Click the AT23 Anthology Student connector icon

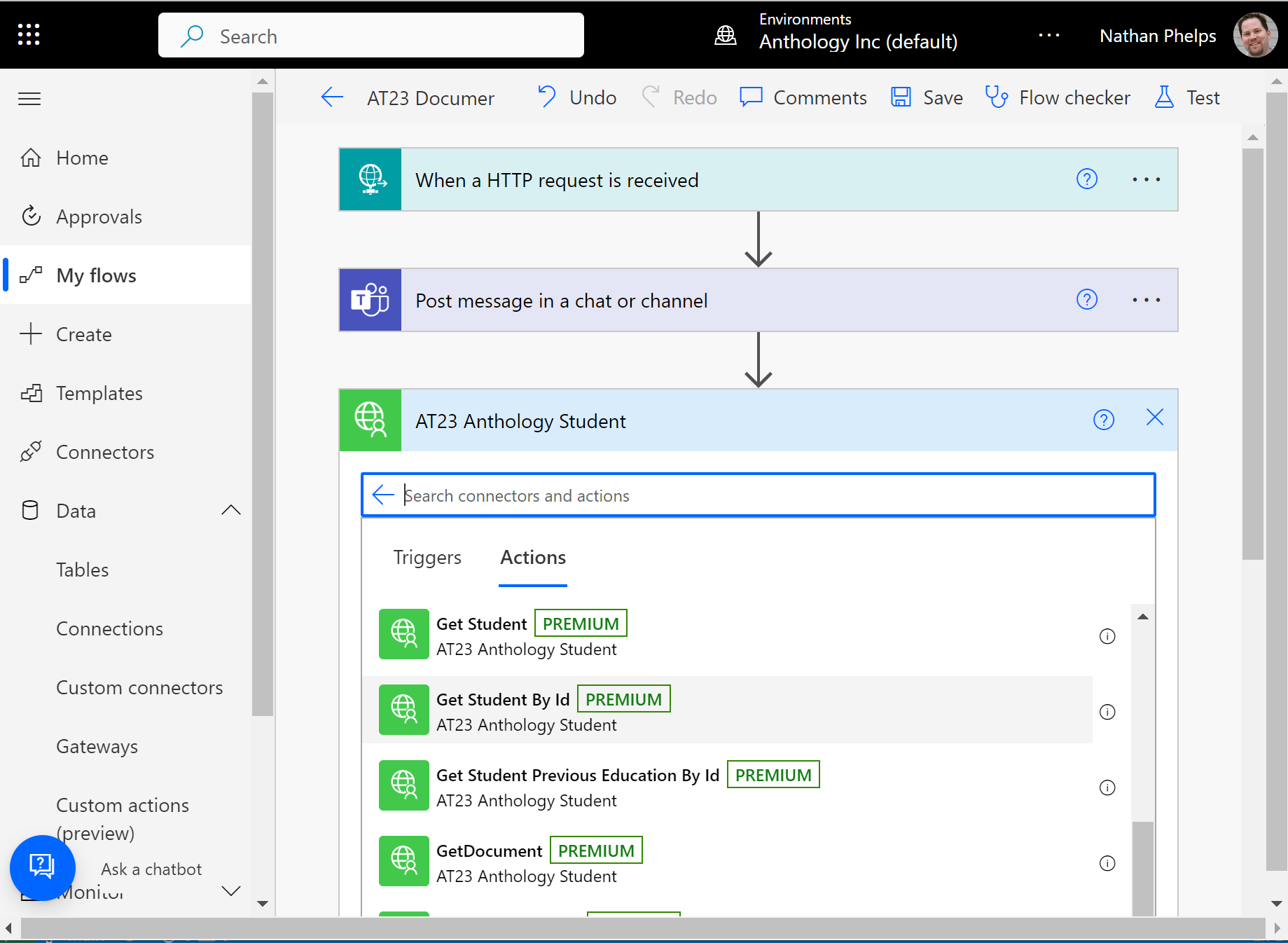371,420
